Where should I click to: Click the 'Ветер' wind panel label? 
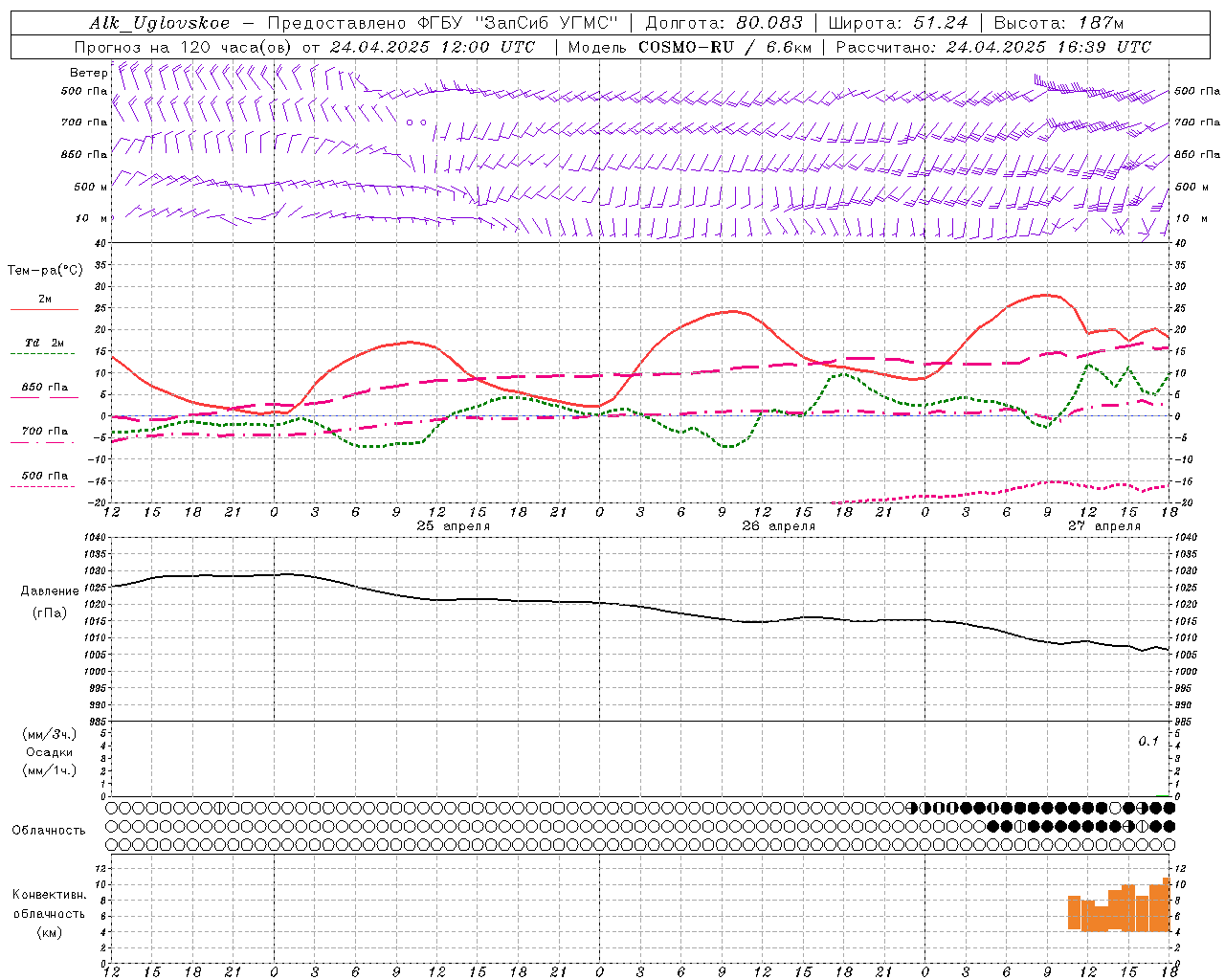click(88, 73)
